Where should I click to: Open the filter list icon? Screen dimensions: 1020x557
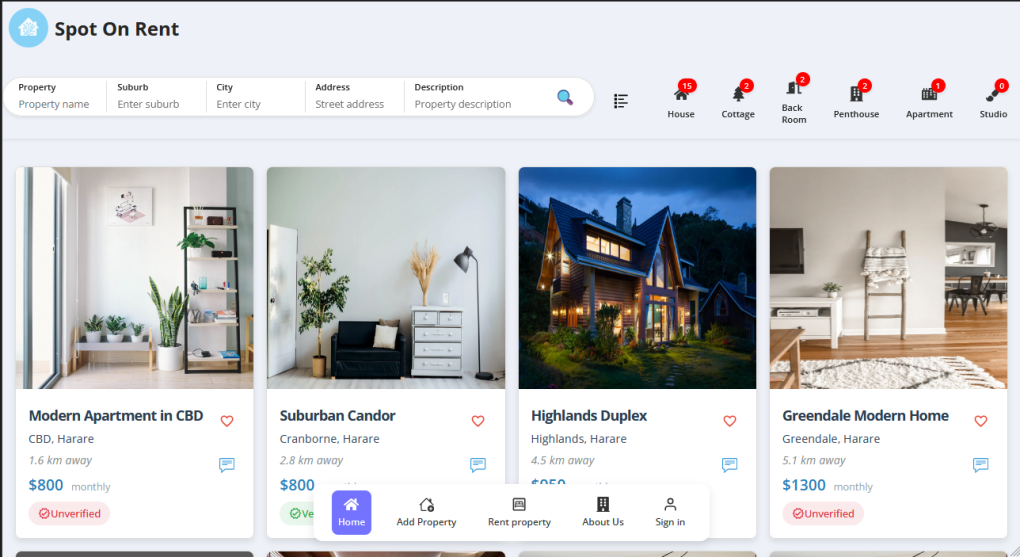(x=621, y=101)
